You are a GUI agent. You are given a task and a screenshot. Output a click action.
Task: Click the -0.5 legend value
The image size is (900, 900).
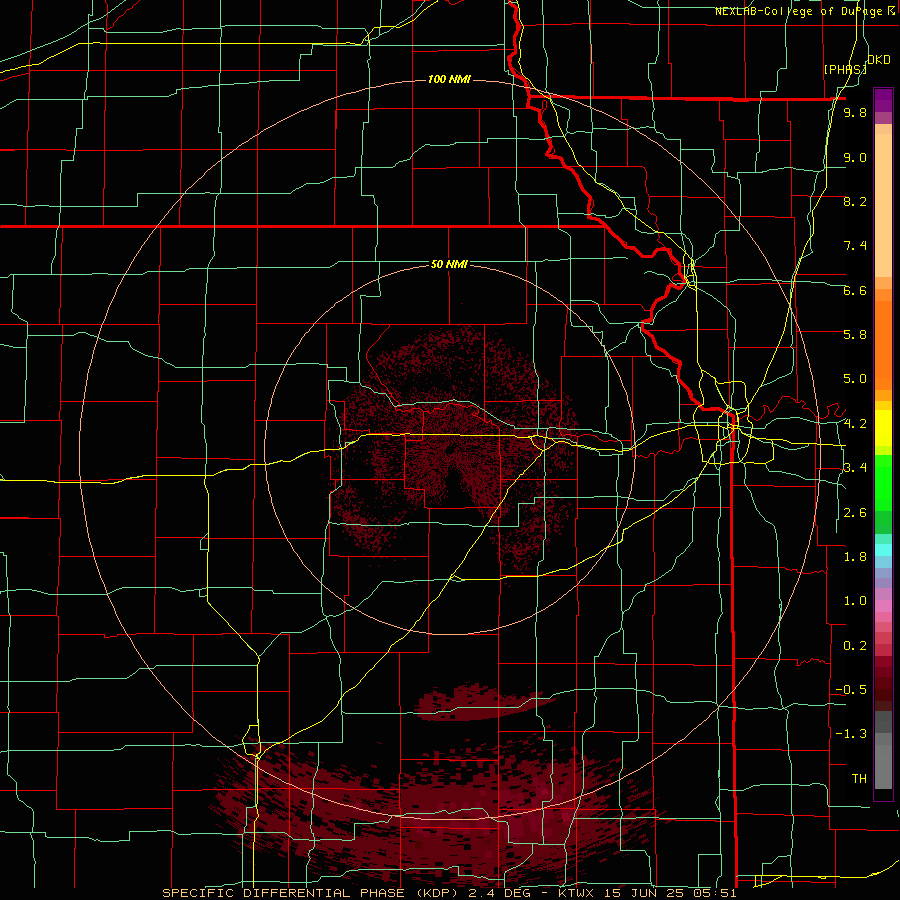[x=852, y=690]
